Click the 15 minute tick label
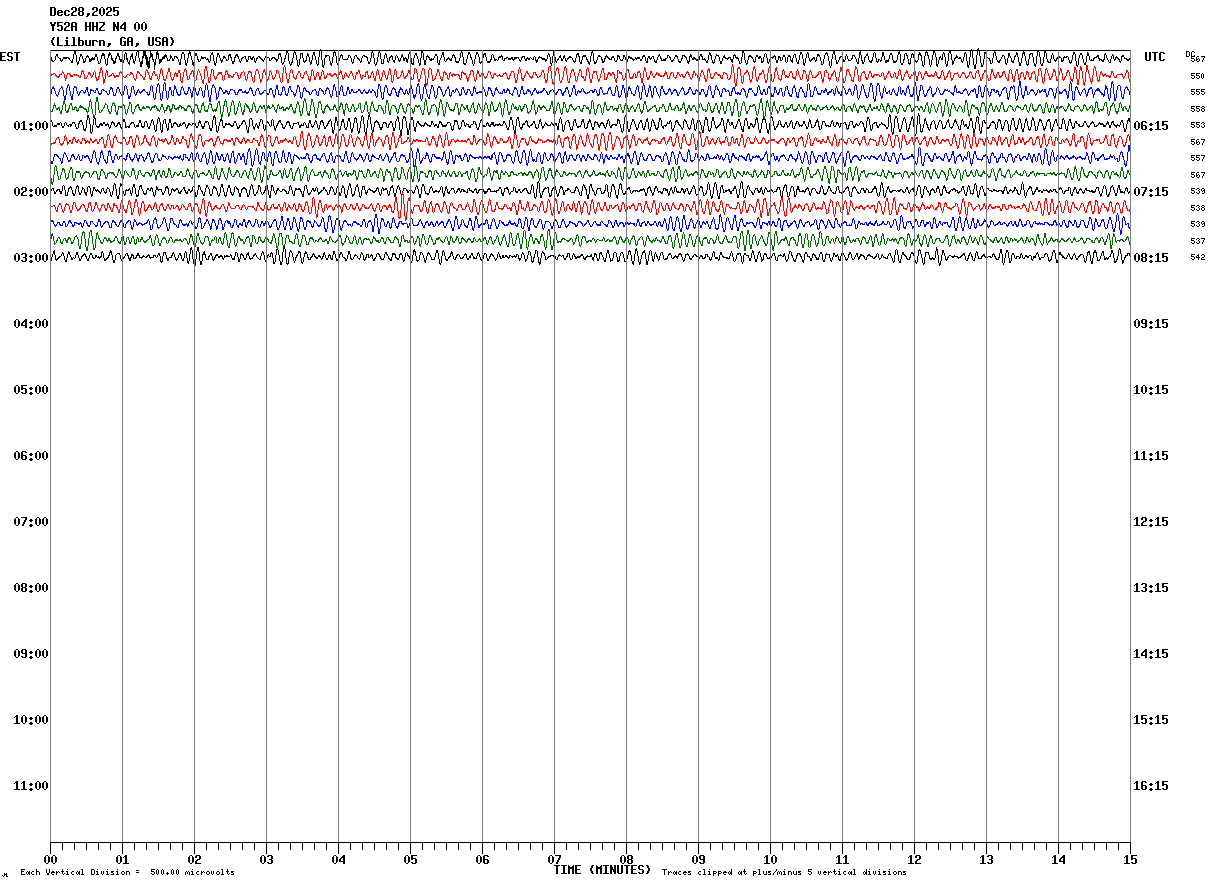 click(1130, 860)
